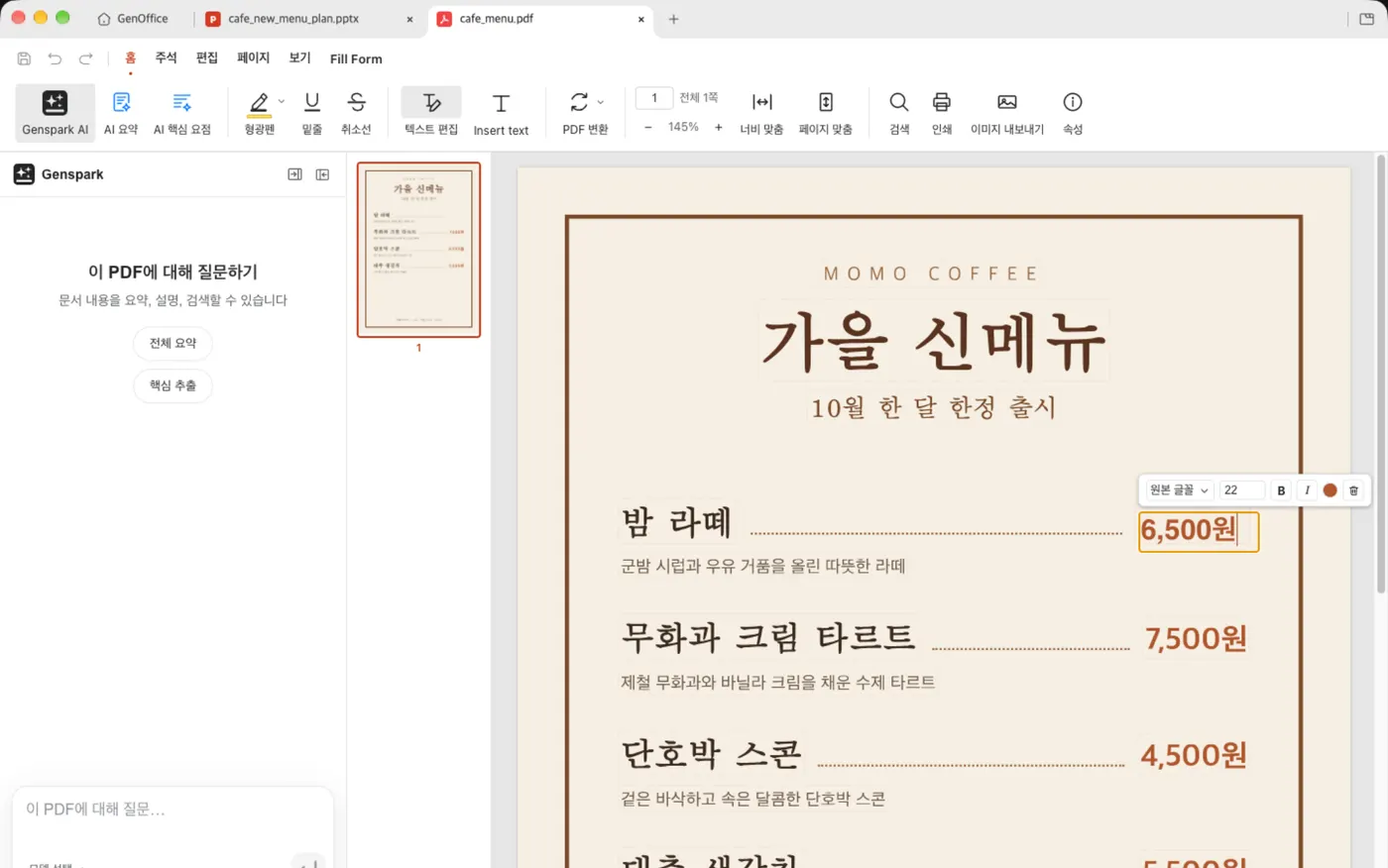Screen dimensions: 1388x868
Task: Open the 검색 search tool
Action: tap(899, 113)
